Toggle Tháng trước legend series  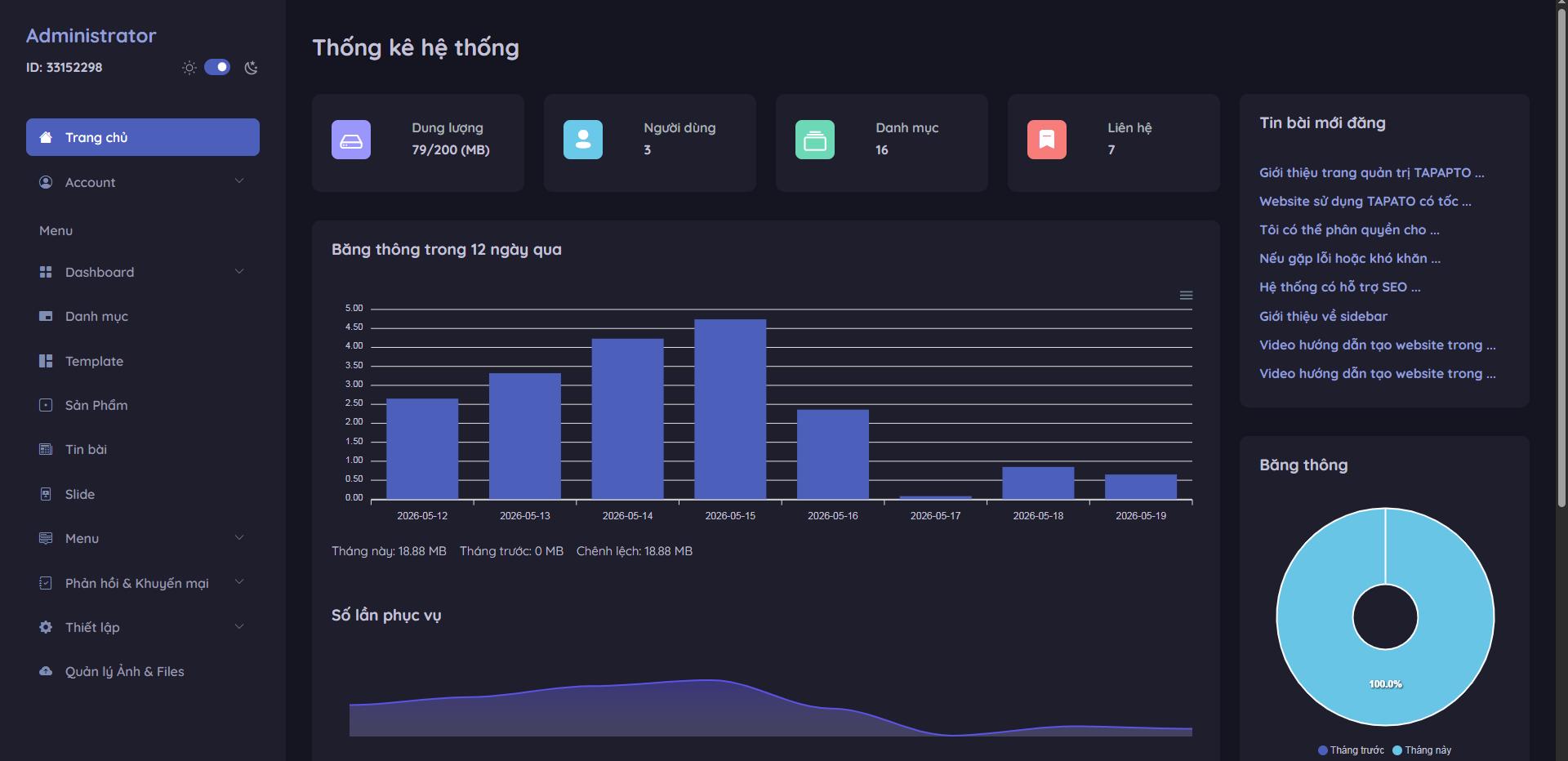[x=1351, y=750]
